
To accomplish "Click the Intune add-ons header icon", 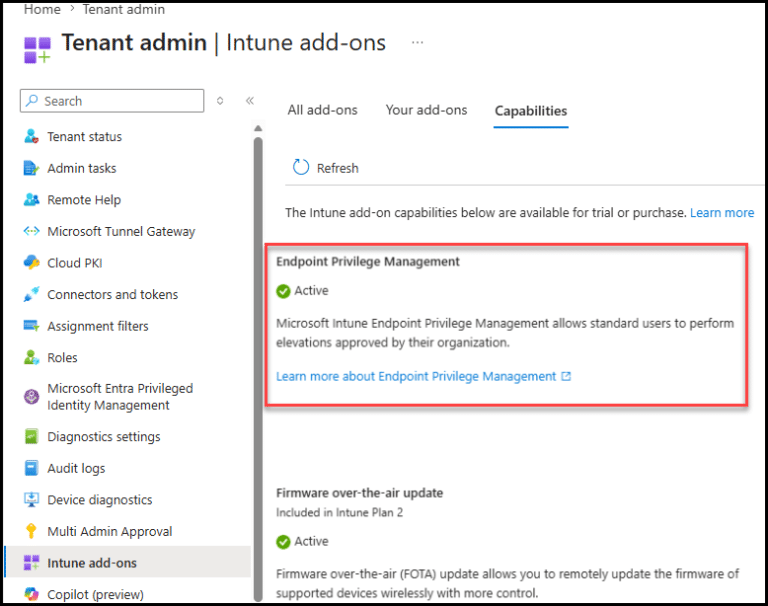I will 38,50.
